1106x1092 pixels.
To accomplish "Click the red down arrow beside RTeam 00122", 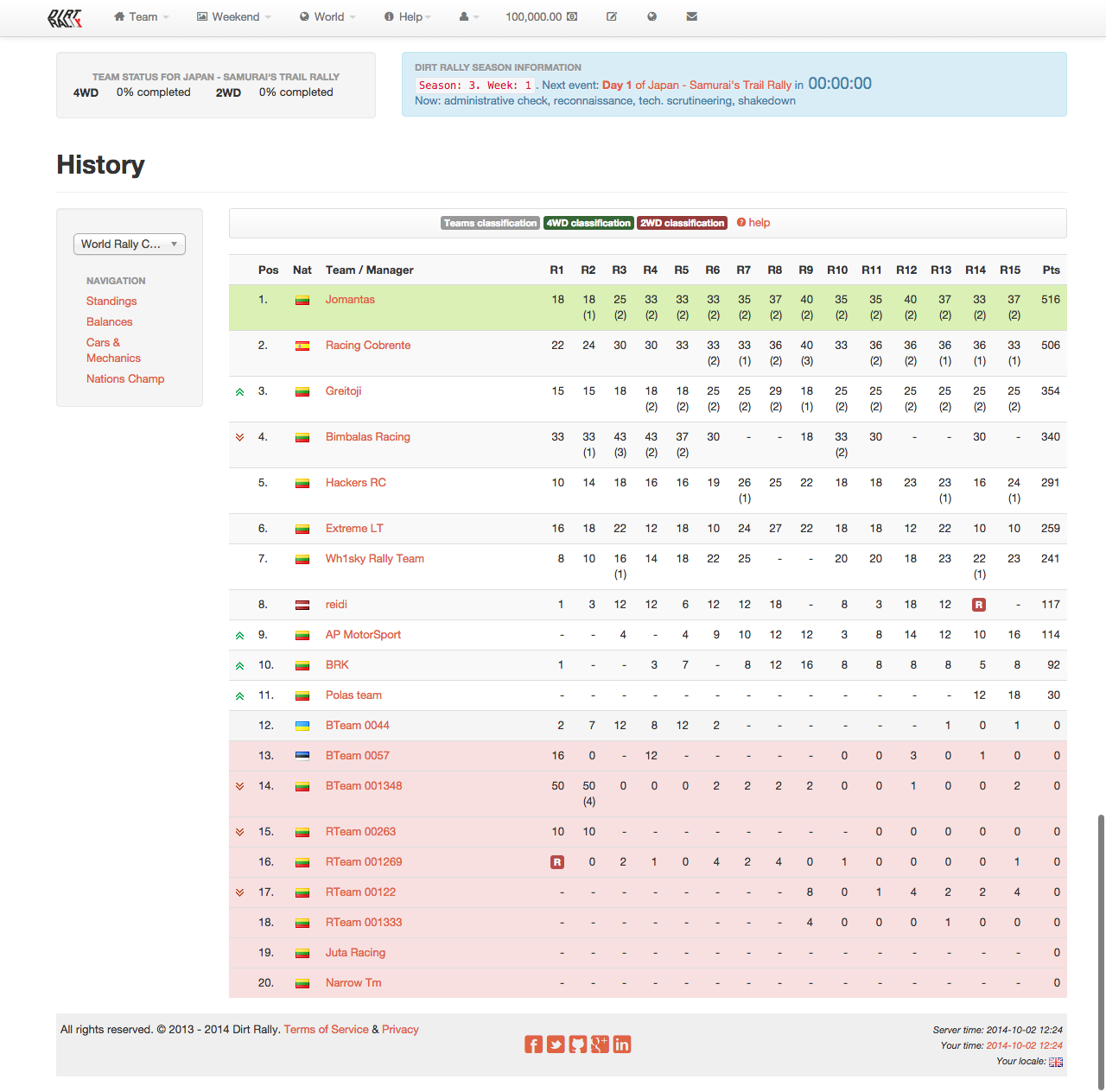I will (240, 892).
